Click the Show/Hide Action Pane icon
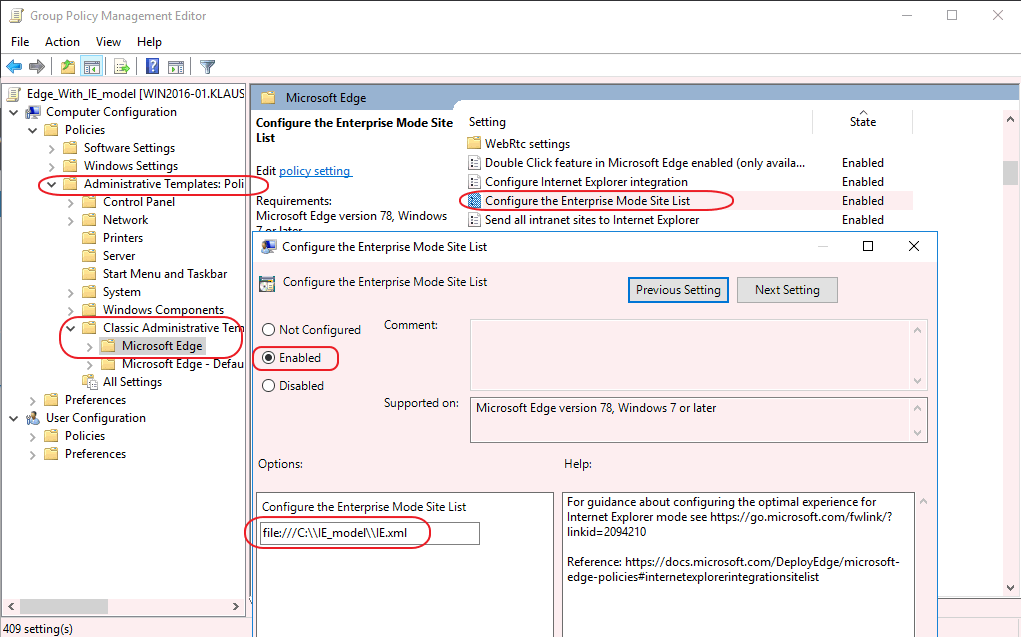1021x637 pixels. [176, 67]
